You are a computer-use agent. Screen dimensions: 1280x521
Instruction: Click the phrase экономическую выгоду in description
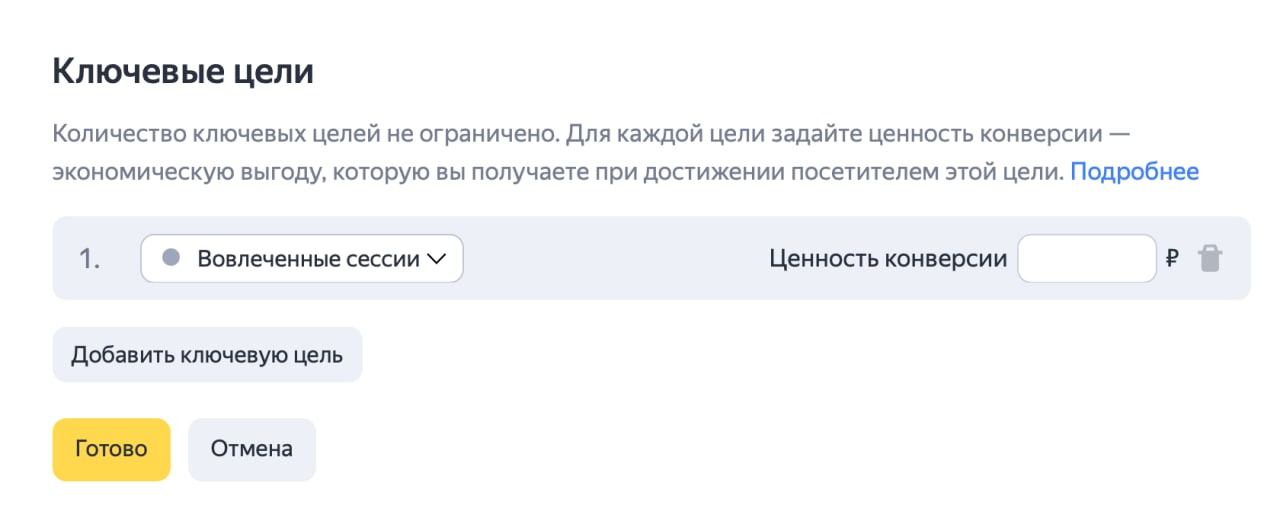tap(155, 172)
